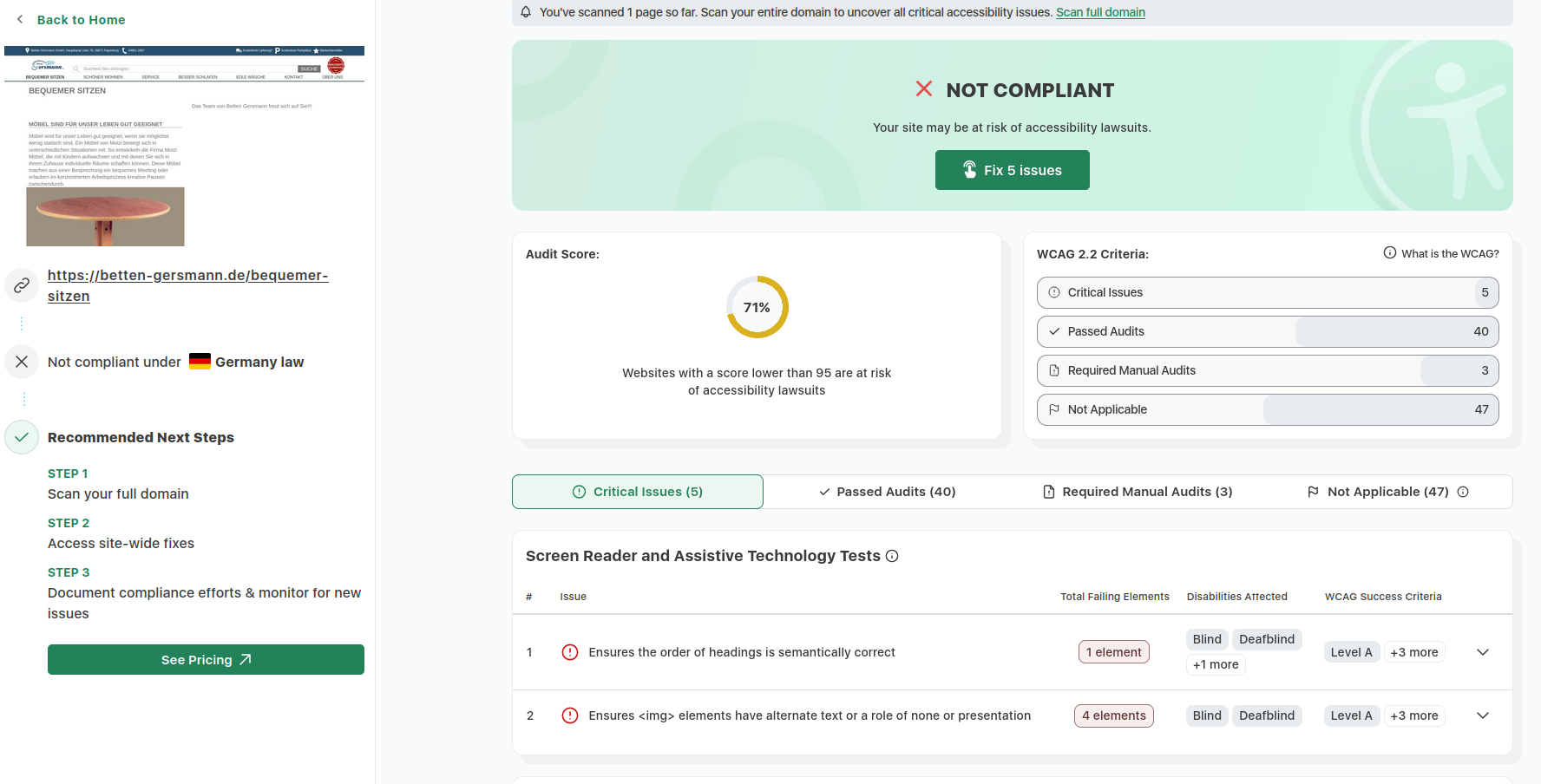
Task: Select the Passed Audits criteria bar
Action: click(x=1267, y=331)
